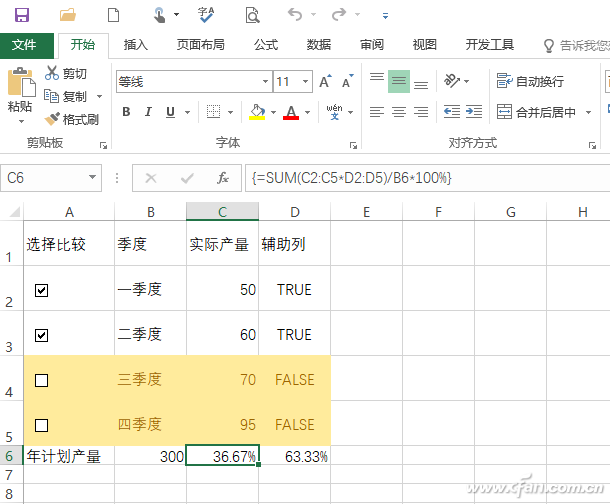
Task: Decrease indent icon
Action: (x=452, y=112)
